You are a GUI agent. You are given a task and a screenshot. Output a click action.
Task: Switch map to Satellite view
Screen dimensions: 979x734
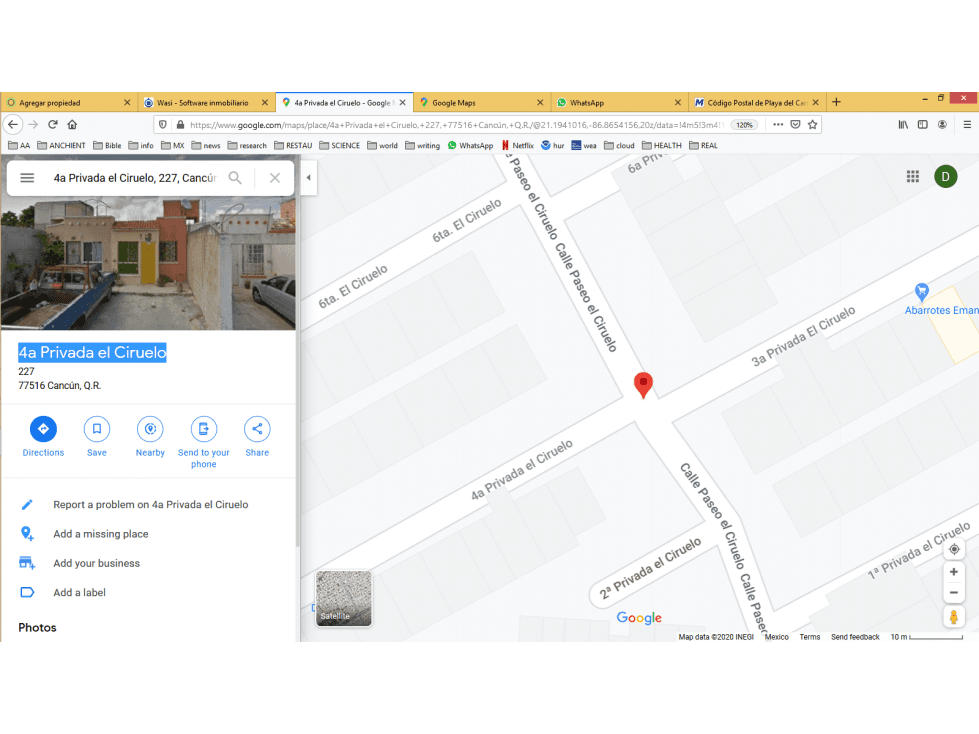[343, 598]
